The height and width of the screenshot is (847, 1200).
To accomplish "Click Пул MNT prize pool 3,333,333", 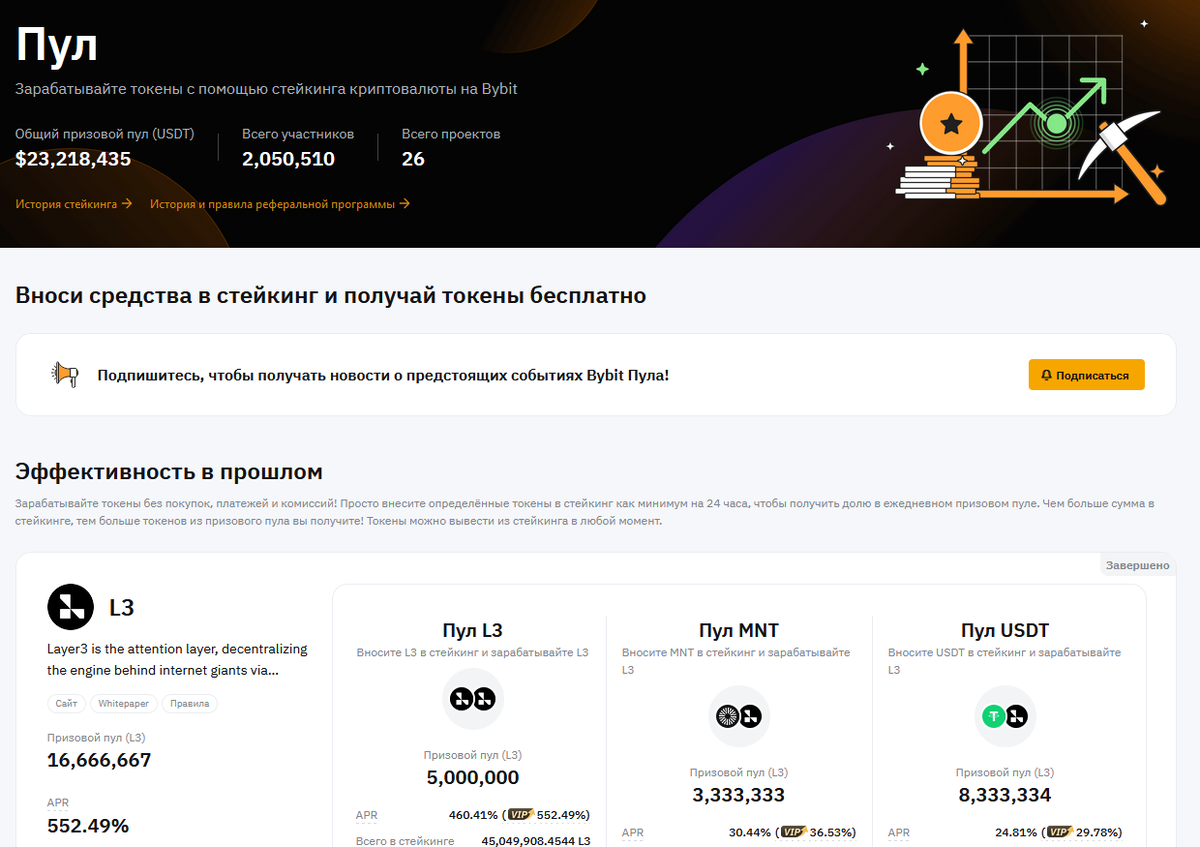I will tap(739, 795).
